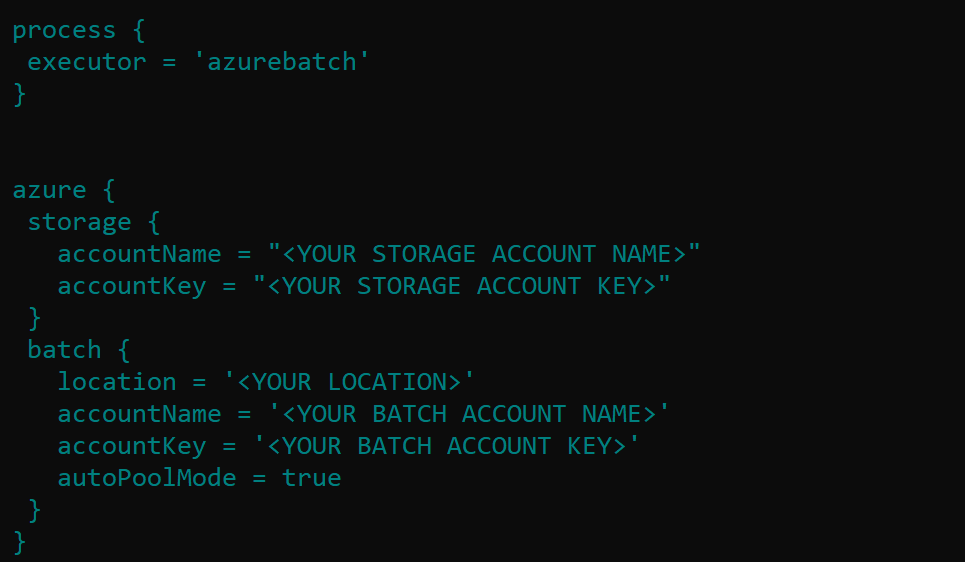965x562 pixels.
Task: Click the '<YOUR LOCATION>' placeholder
Action: (x=349, y=382)
